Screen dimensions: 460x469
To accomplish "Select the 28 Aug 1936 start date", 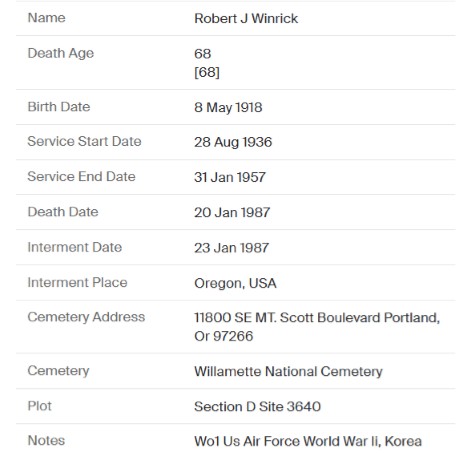I will tap(233, 142).
